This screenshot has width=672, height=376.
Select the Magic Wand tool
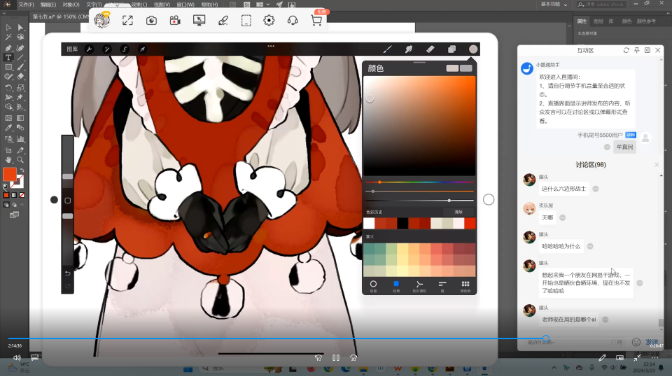coord(8,37)
